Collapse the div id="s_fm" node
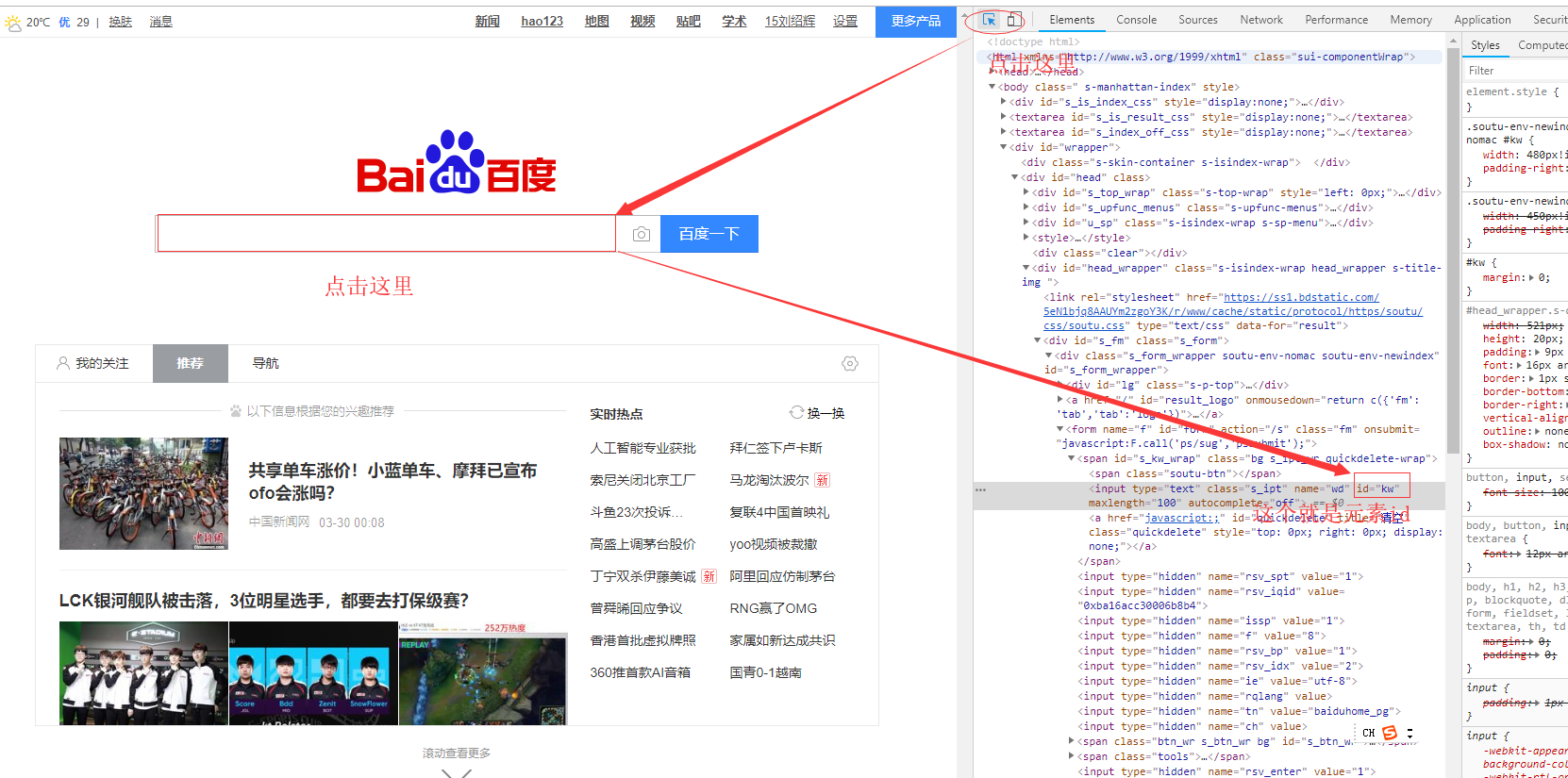 click(x=1038, y=340)
